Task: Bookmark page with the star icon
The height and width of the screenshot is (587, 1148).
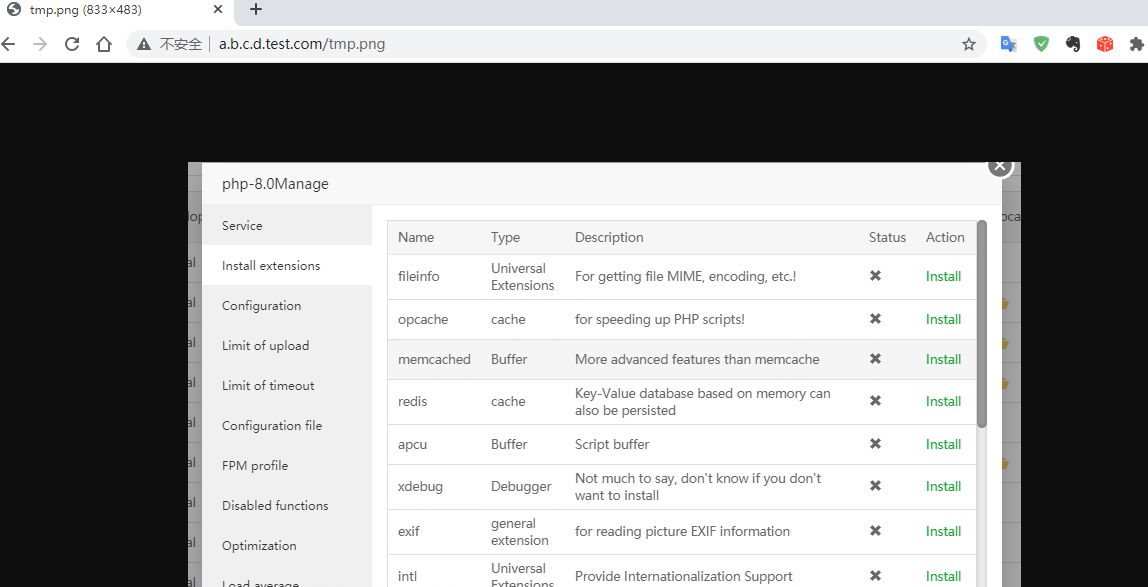Action: pyautogui.click(x=969, y=44)
